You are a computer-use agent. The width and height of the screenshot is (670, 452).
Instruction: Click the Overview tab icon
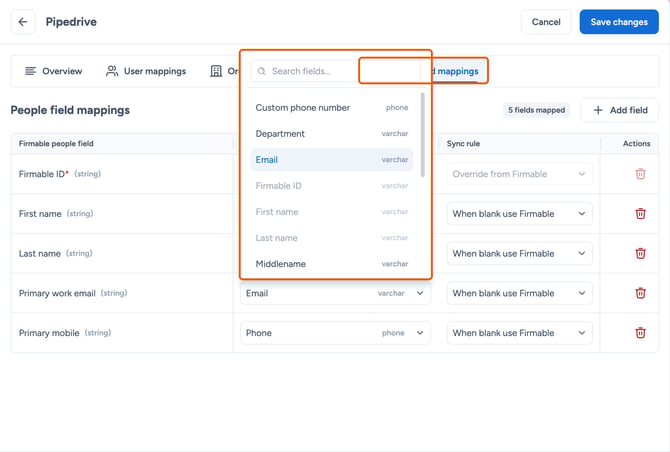30,71
